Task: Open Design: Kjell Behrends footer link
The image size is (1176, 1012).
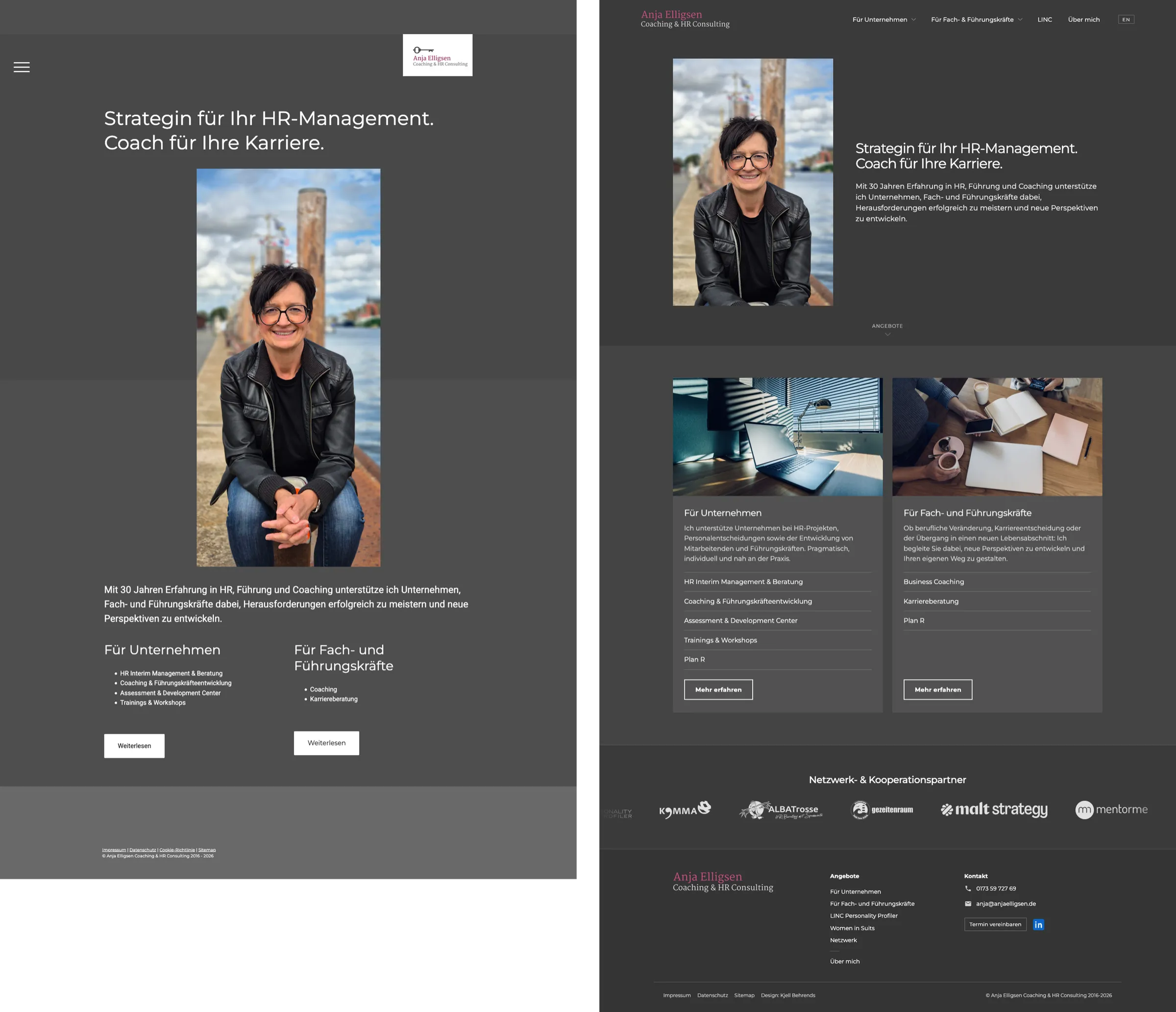Action: (788, 995)
